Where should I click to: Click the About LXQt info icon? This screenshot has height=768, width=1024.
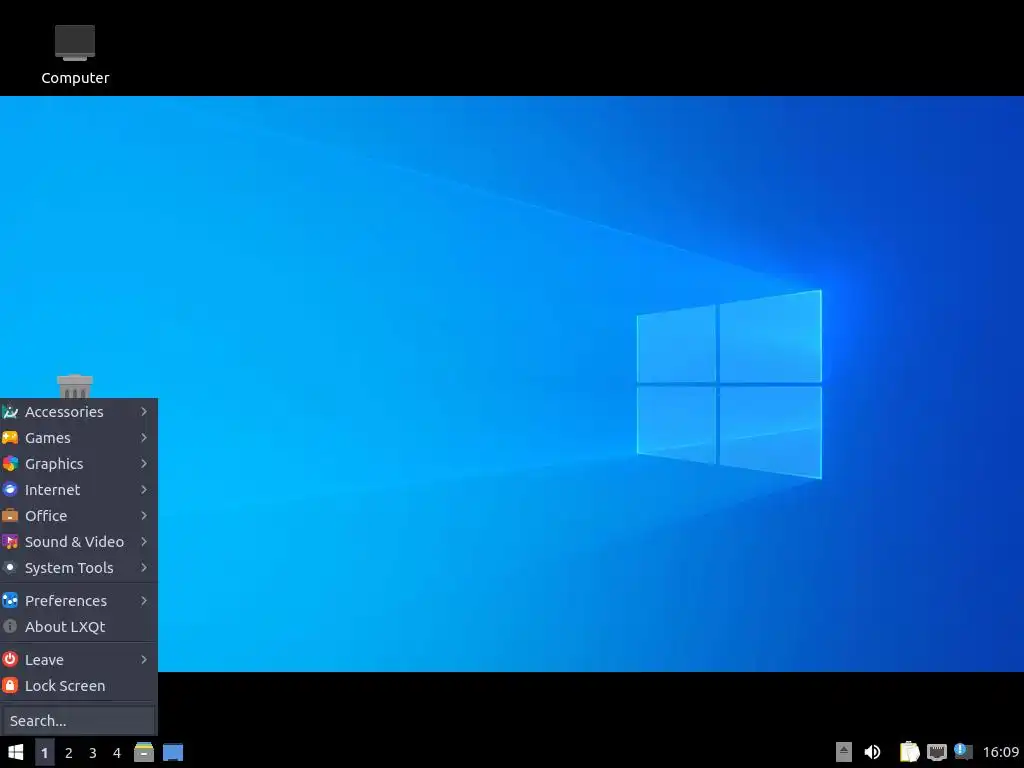coord(10,627)
